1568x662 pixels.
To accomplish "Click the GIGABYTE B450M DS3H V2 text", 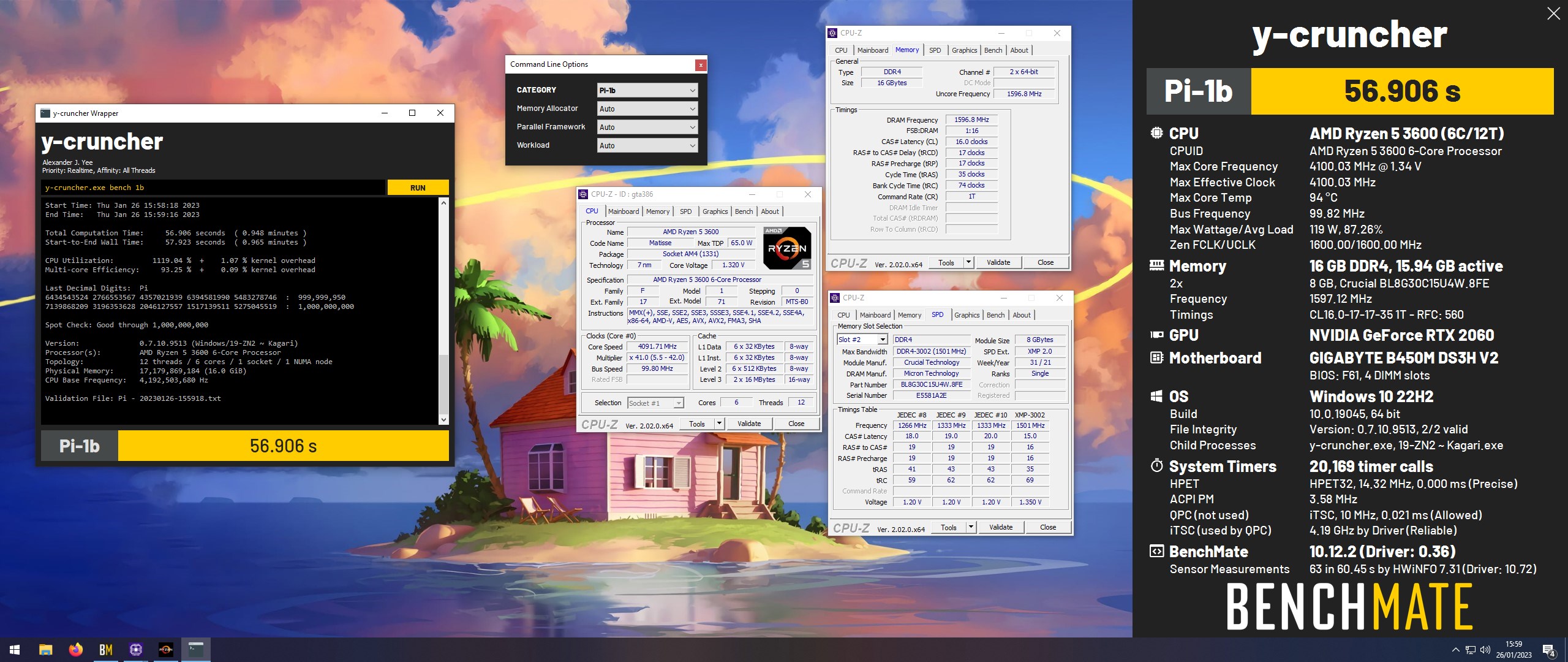I will click(x=1403, y=358).
